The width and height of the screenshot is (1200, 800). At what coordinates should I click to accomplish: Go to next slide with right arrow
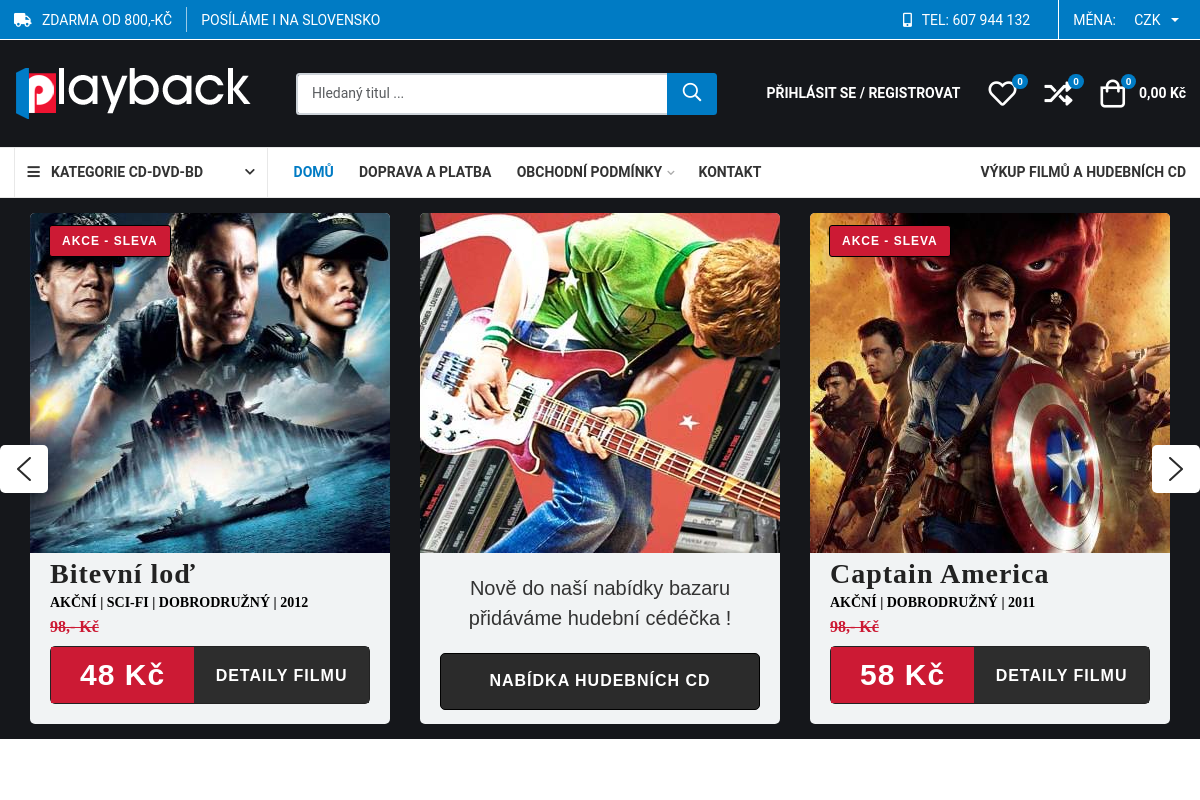click(x=1176, y=469)
